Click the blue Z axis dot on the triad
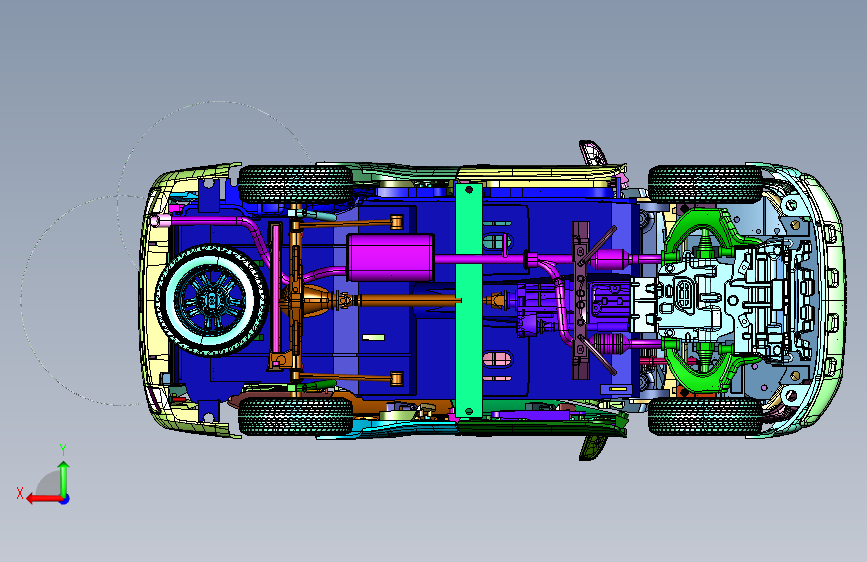Screen dimensions: 867x562 pos(65,499)
